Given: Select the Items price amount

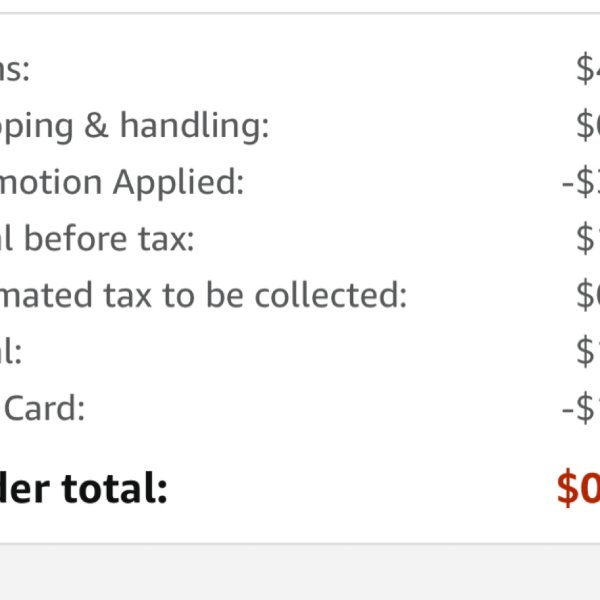Looking at the screenshot, I should (588, 69).
